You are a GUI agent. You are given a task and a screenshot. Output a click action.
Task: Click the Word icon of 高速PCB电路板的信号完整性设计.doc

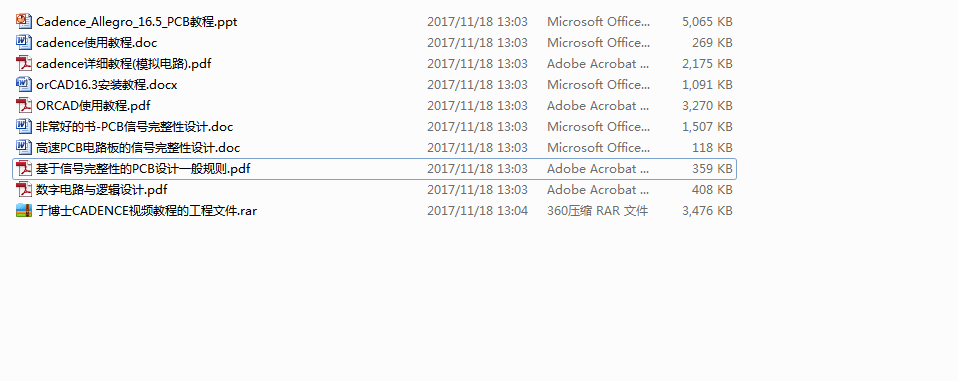pyautogui.click(x=23, y=147)
